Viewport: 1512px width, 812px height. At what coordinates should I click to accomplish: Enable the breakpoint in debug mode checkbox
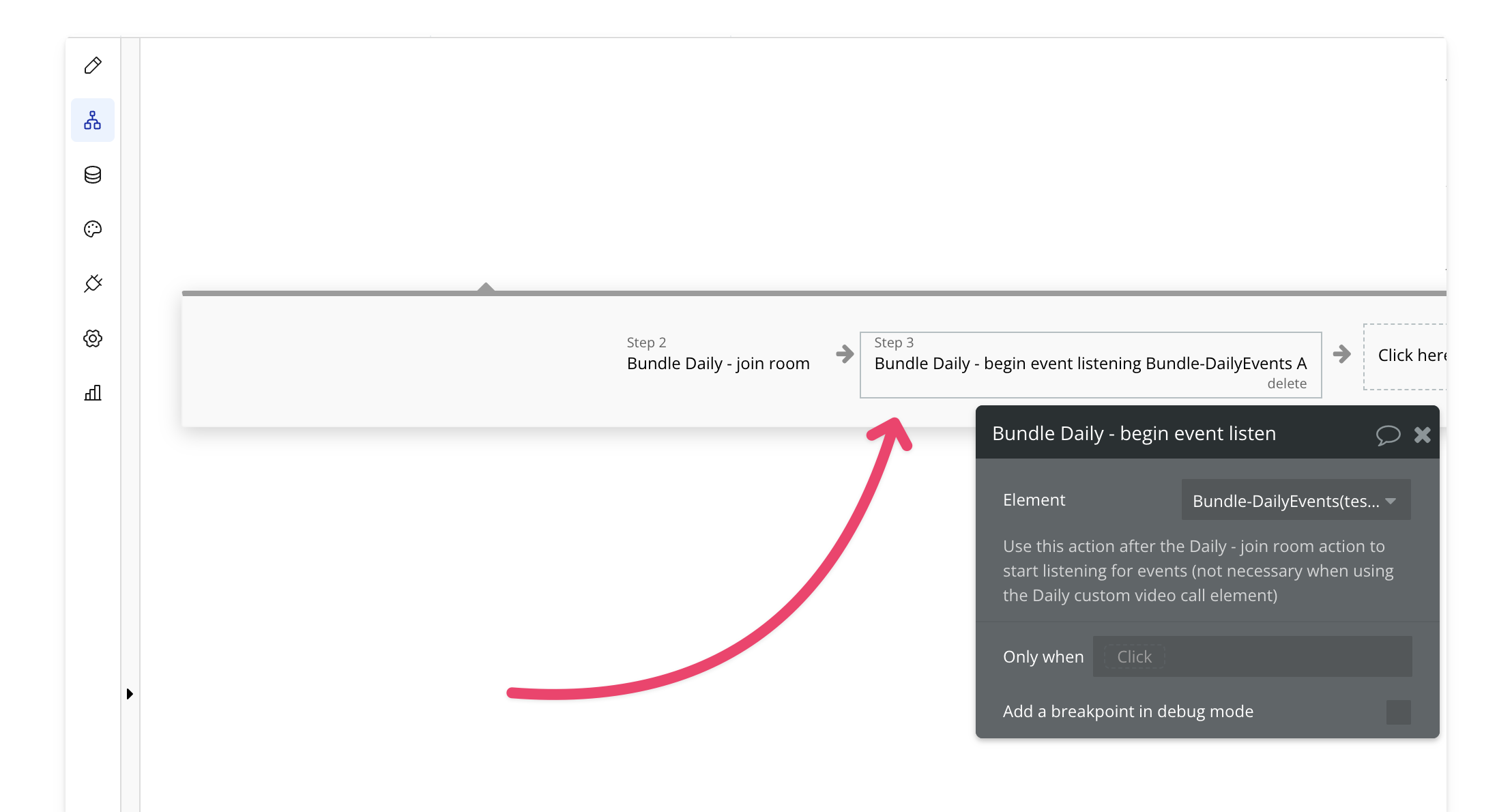point(1399,712)
